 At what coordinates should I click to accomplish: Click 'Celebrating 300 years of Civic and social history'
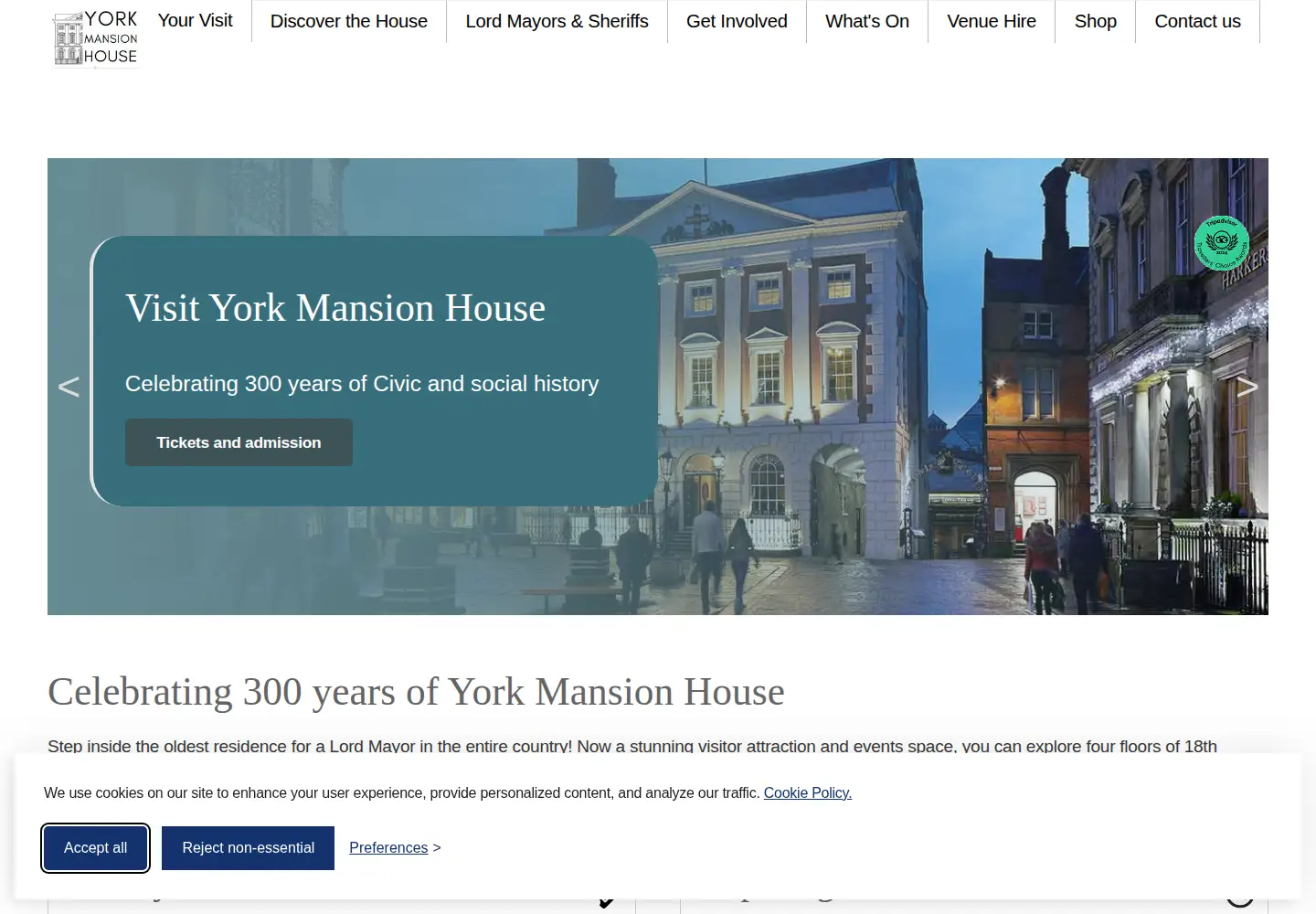[362, 384]
